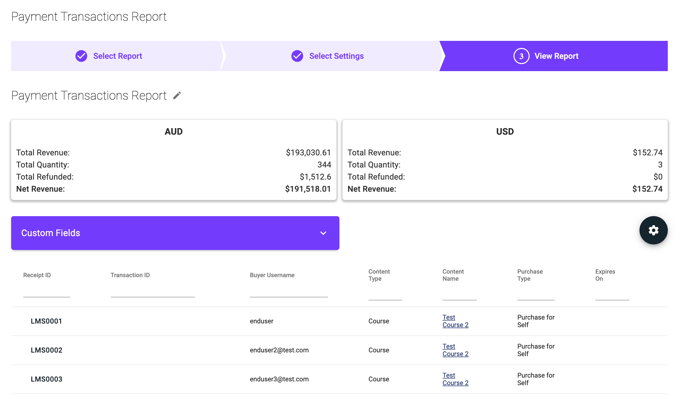Click Purchase for Self in LMS0003 row
Viewport: 688px width, 399px height.
[536, 379]
